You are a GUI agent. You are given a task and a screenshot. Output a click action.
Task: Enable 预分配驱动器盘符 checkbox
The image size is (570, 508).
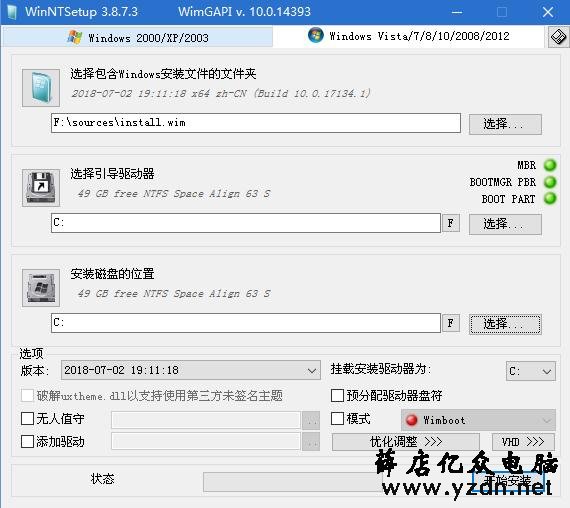click(x=337, y=395)
